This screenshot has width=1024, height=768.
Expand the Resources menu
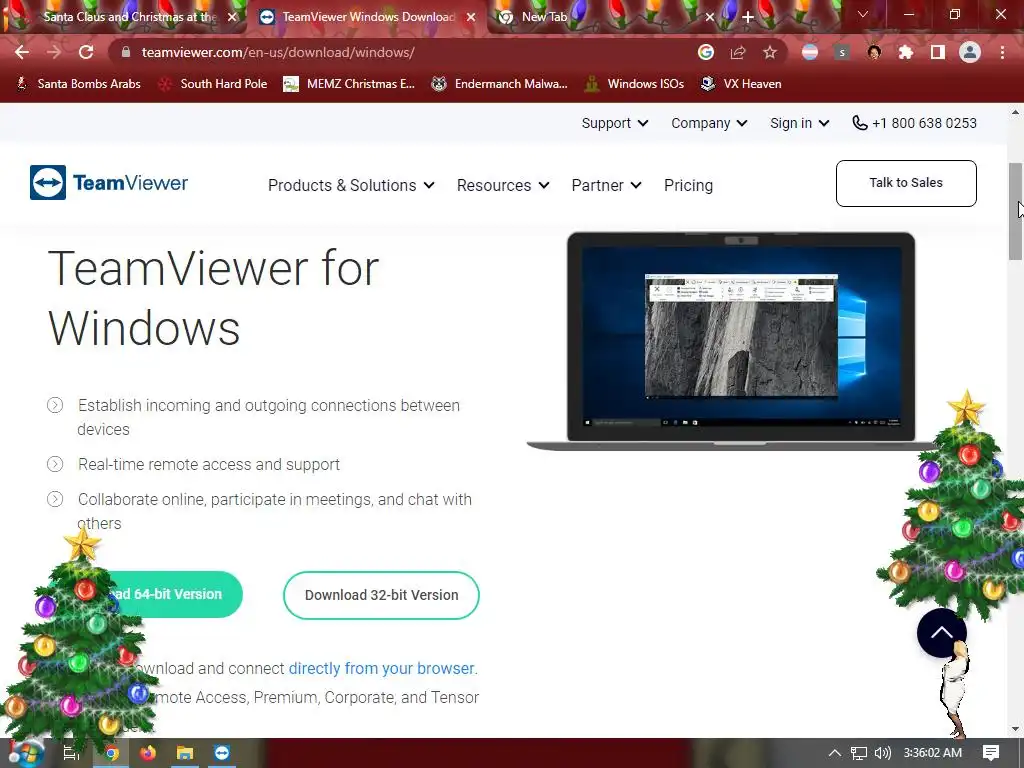tap(503, 185)
